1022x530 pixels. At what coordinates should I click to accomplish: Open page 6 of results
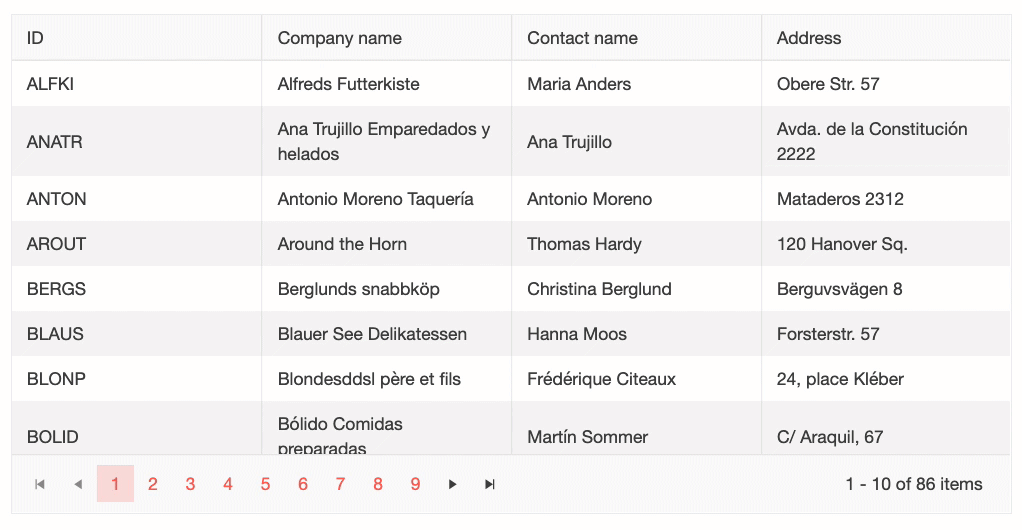click(303, 485)
